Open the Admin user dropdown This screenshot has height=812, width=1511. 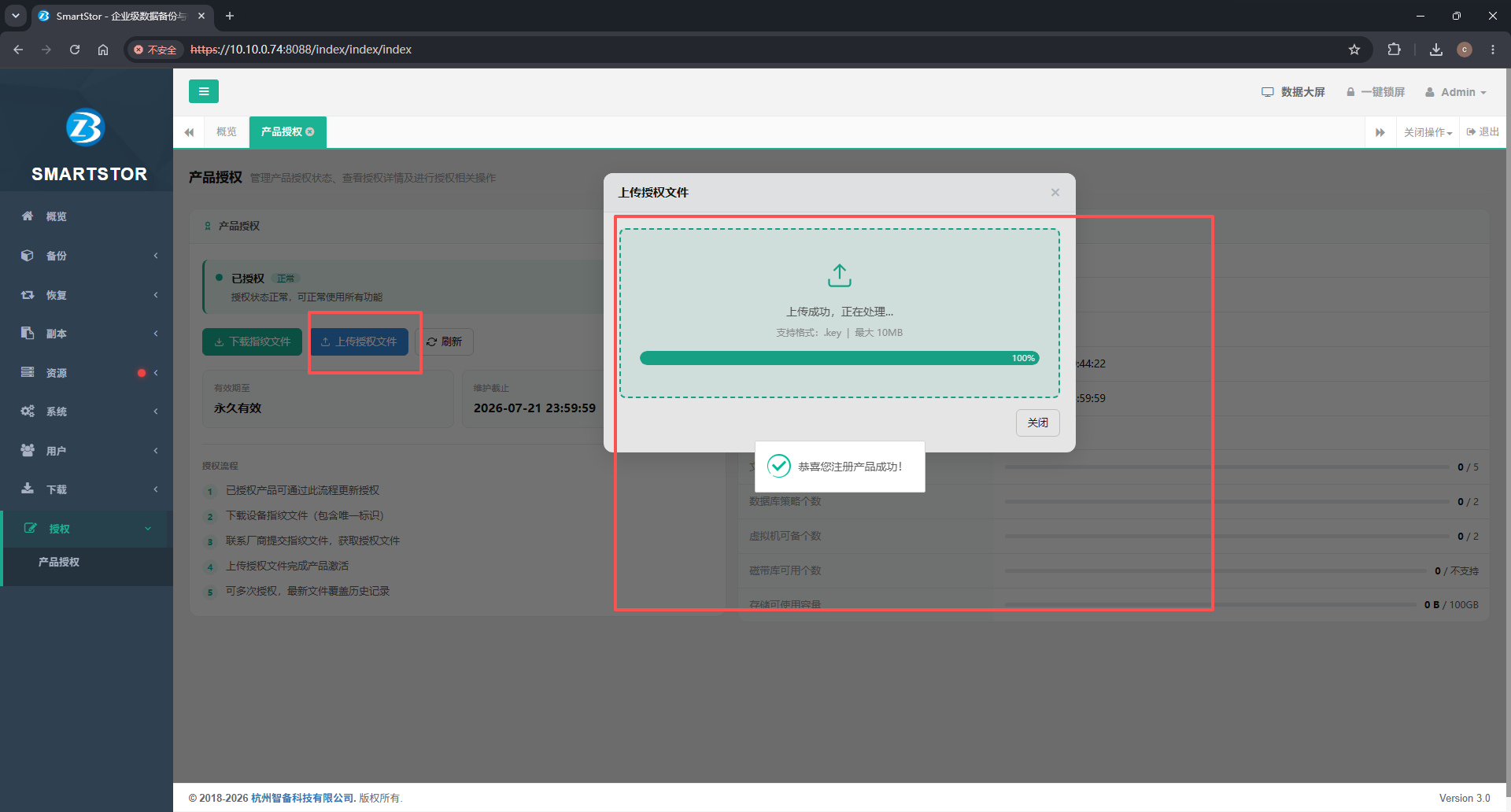[1456, 92]
